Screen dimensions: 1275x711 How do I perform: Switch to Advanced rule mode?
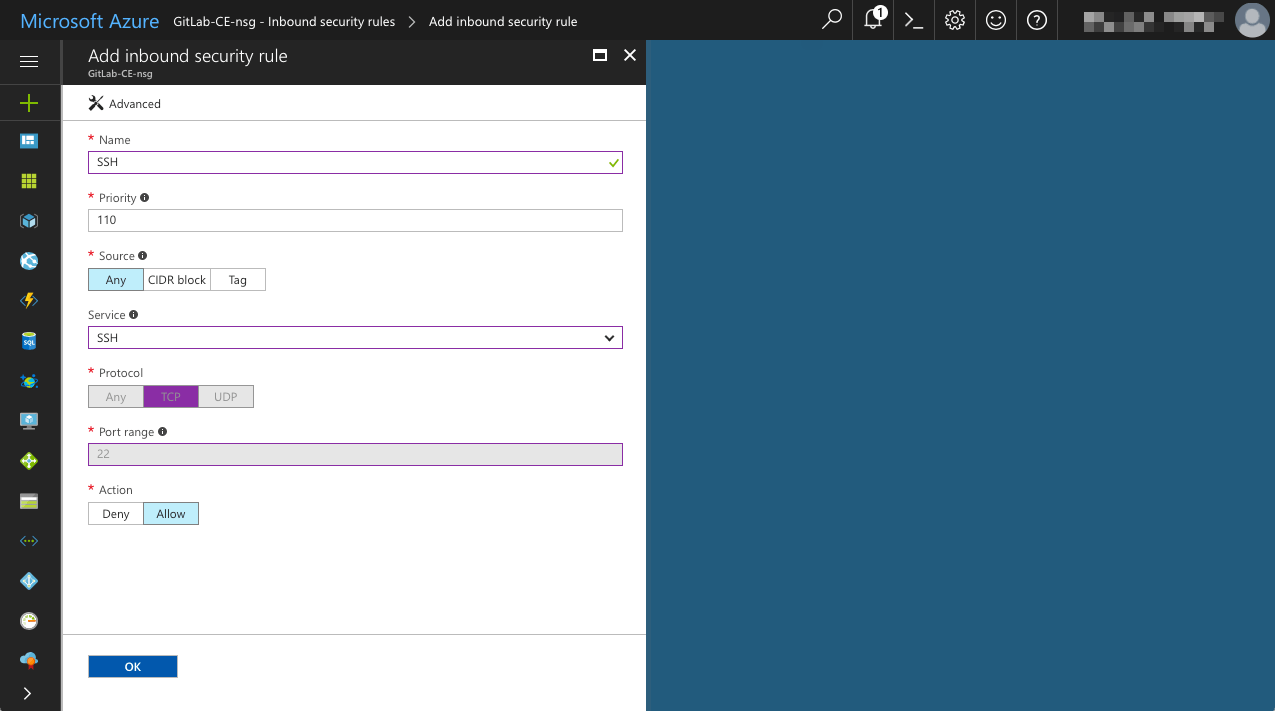click(x=124, y=103)
